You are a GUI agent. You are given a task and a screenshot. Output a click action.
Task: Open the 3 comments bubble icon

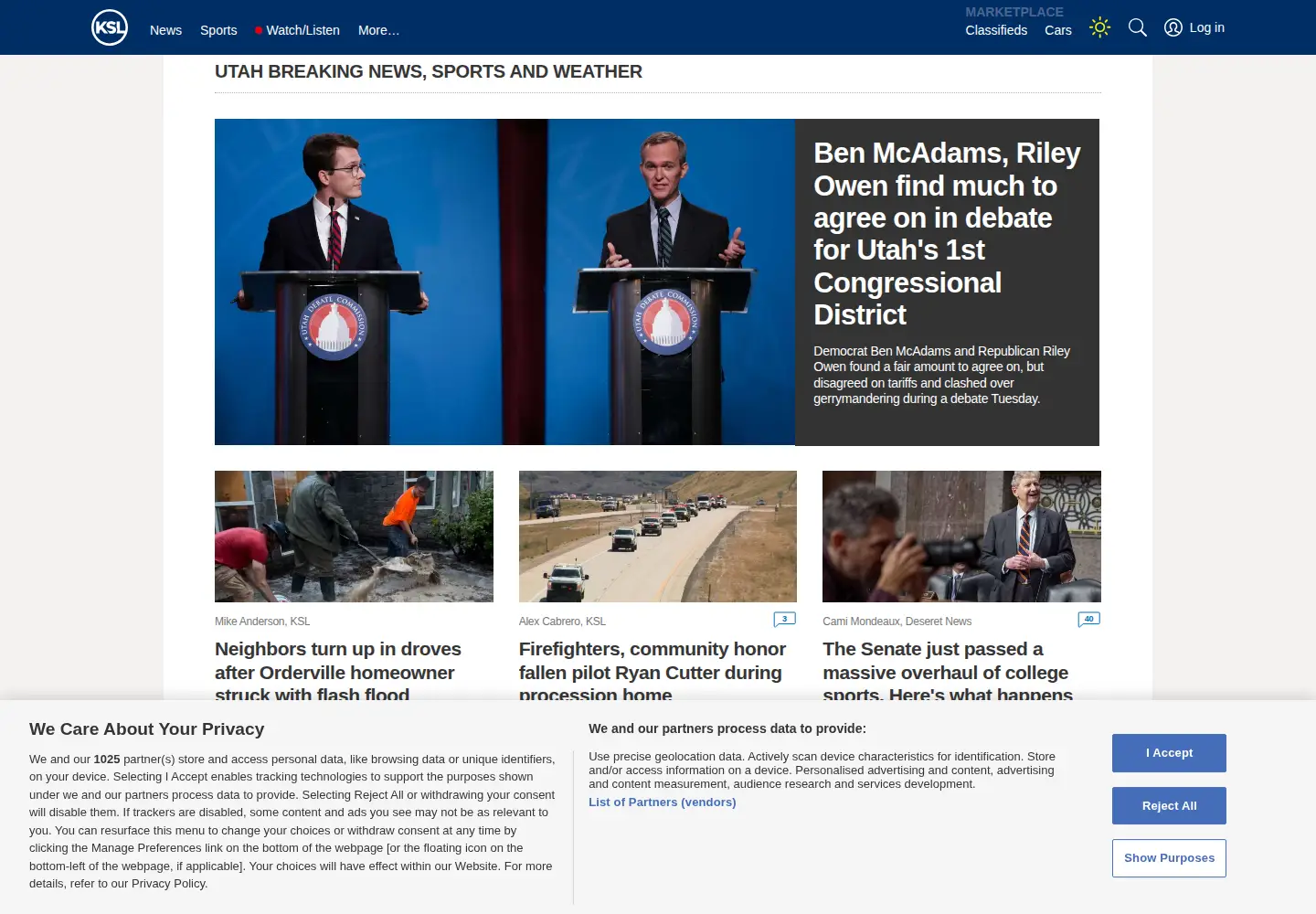point(785,620)
